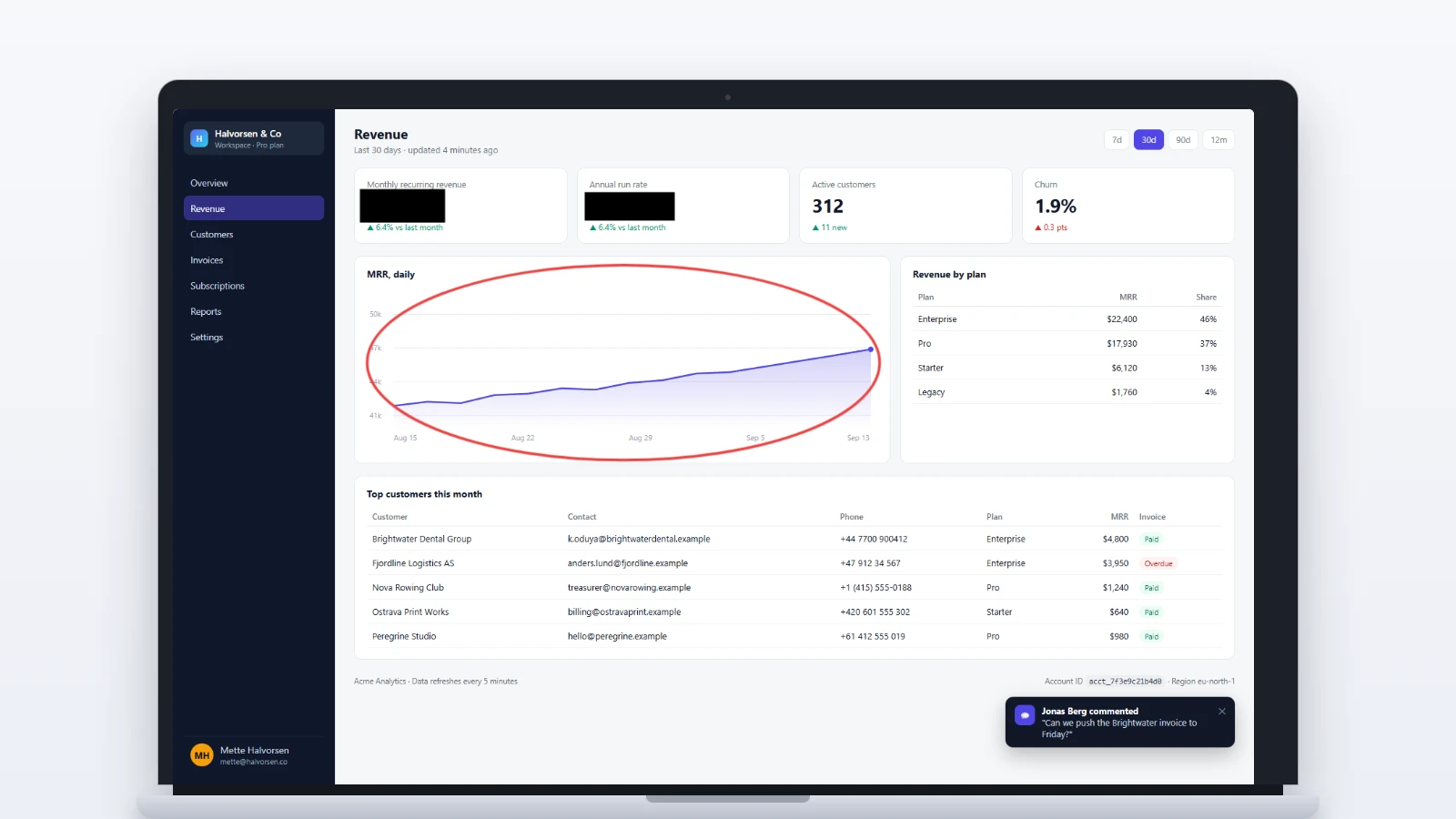Select the 12m time range
Screen dimensions: 1456x819
[x=1218, y=140]
